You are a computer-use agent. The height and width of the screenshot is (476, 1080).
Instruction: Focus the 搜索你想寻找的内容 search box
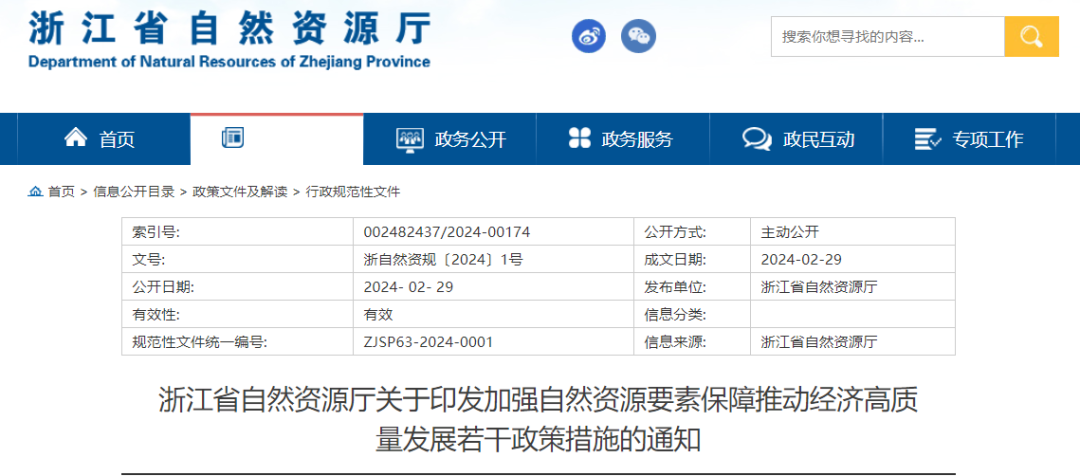(887, 37)
